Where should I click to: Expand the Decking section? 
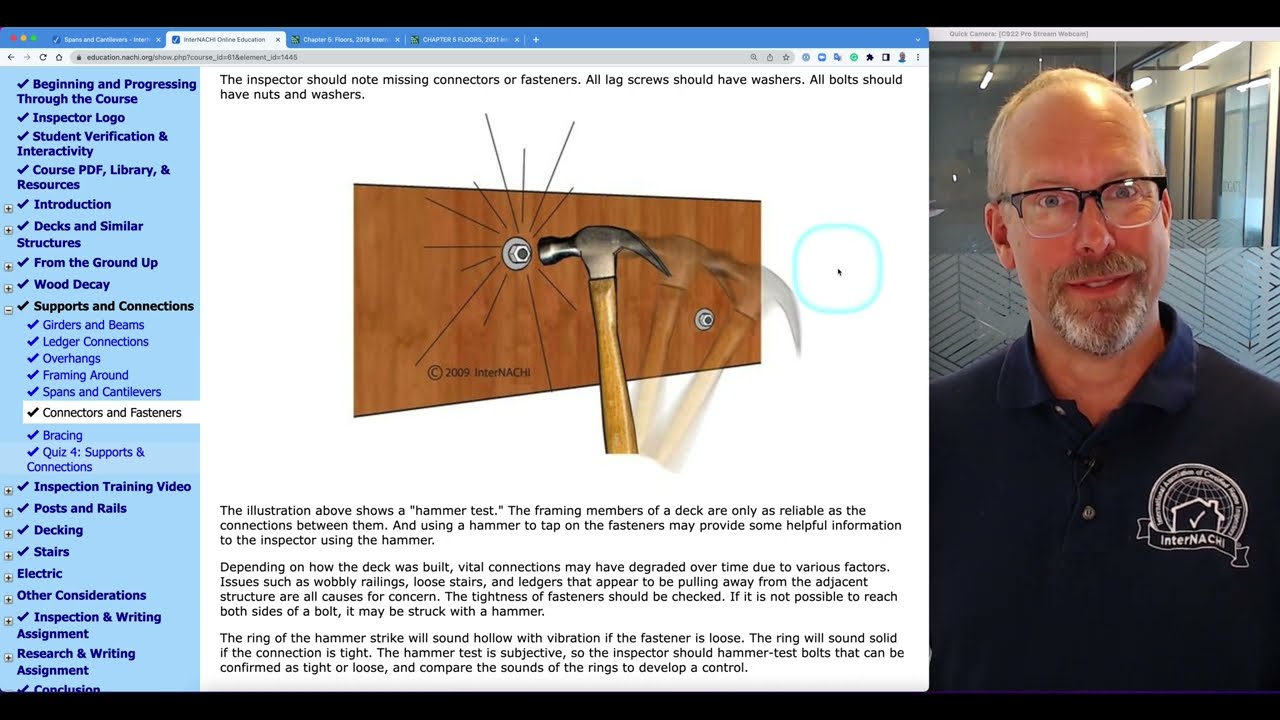9,534
